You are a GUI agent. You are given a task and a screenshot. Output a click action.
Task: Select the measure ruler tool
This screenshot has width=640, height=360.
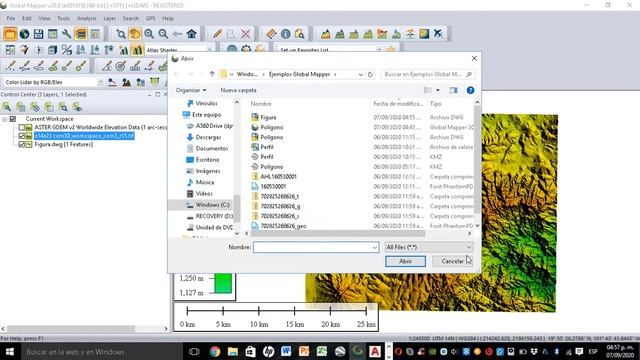tap(271, 33)
